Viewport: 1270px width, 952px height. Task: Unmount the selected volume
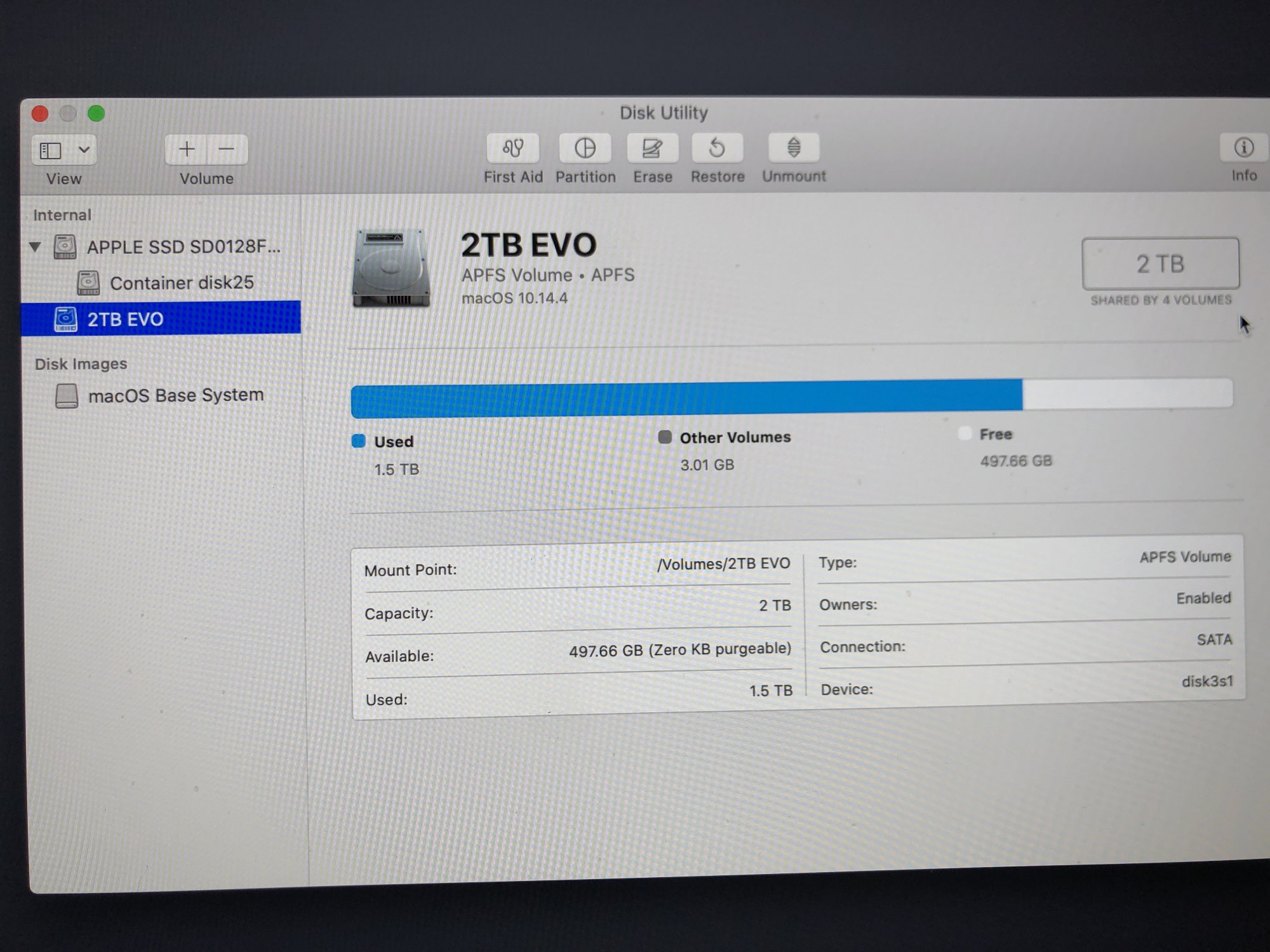pyautogui.click(x=794, y=147)
